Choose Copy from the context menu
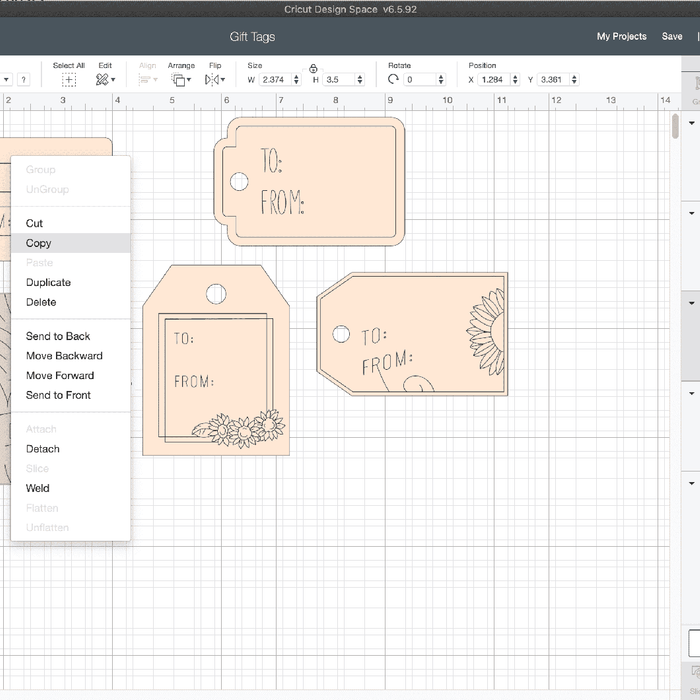The image size is (700, 700). pyautogui.click(x=39, y=243)
